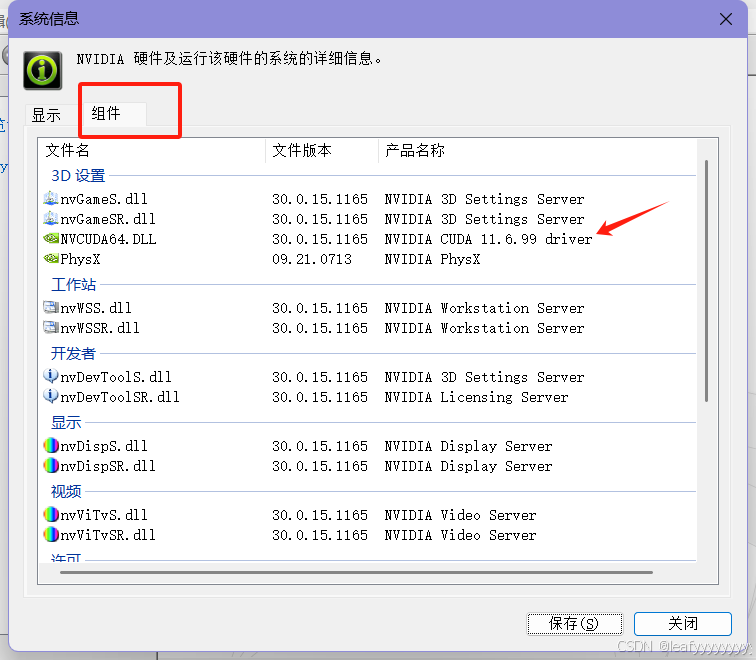Select the nvDispS.dll file name
This screenshot has height=660, width=756.
pos(104,446)
